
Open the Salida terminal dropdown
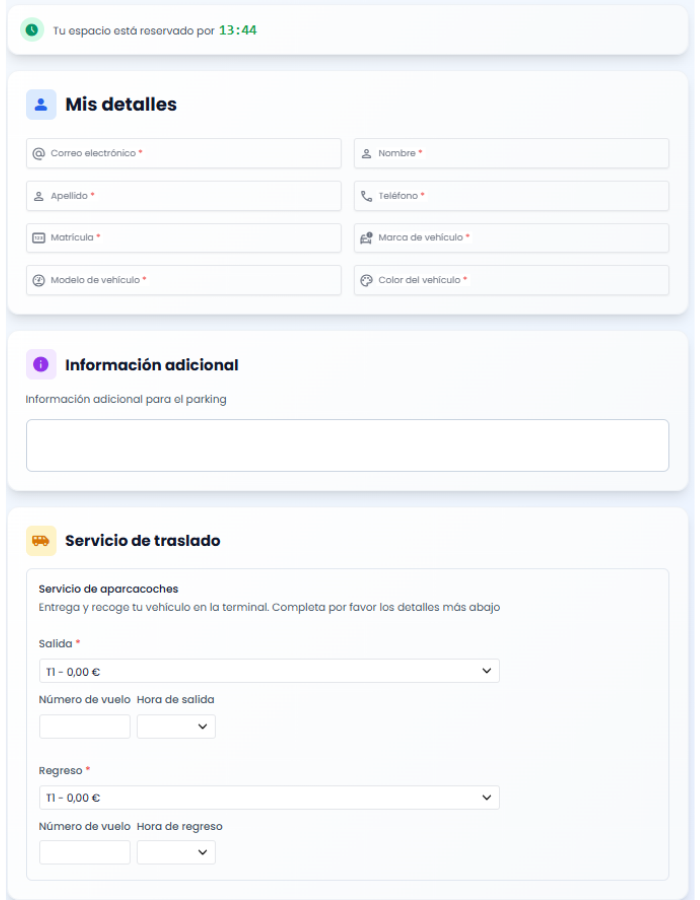click(x=269, y=671)
